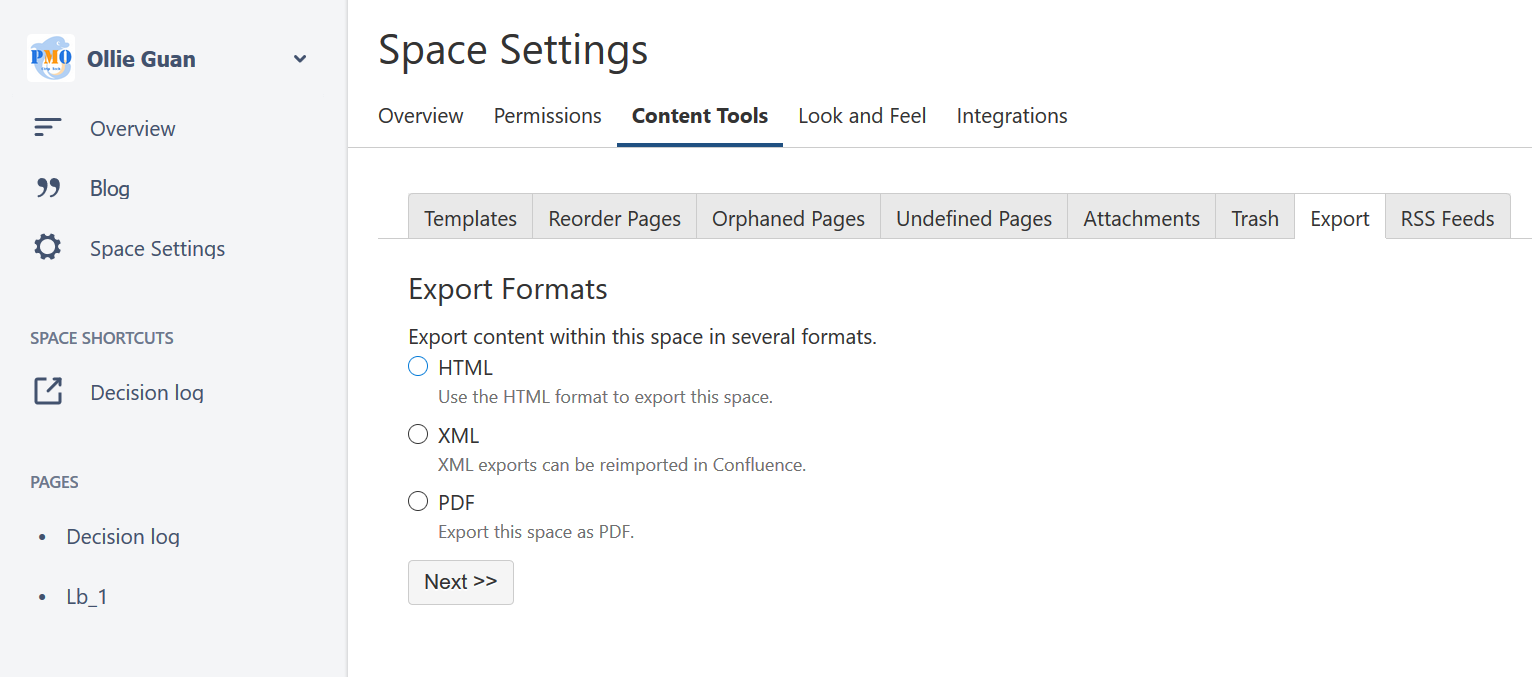Screen dimensions: 1532x677
Task: Open the RSS Feeds tab
Action: pyautogui.click(x=1446, y=217)
